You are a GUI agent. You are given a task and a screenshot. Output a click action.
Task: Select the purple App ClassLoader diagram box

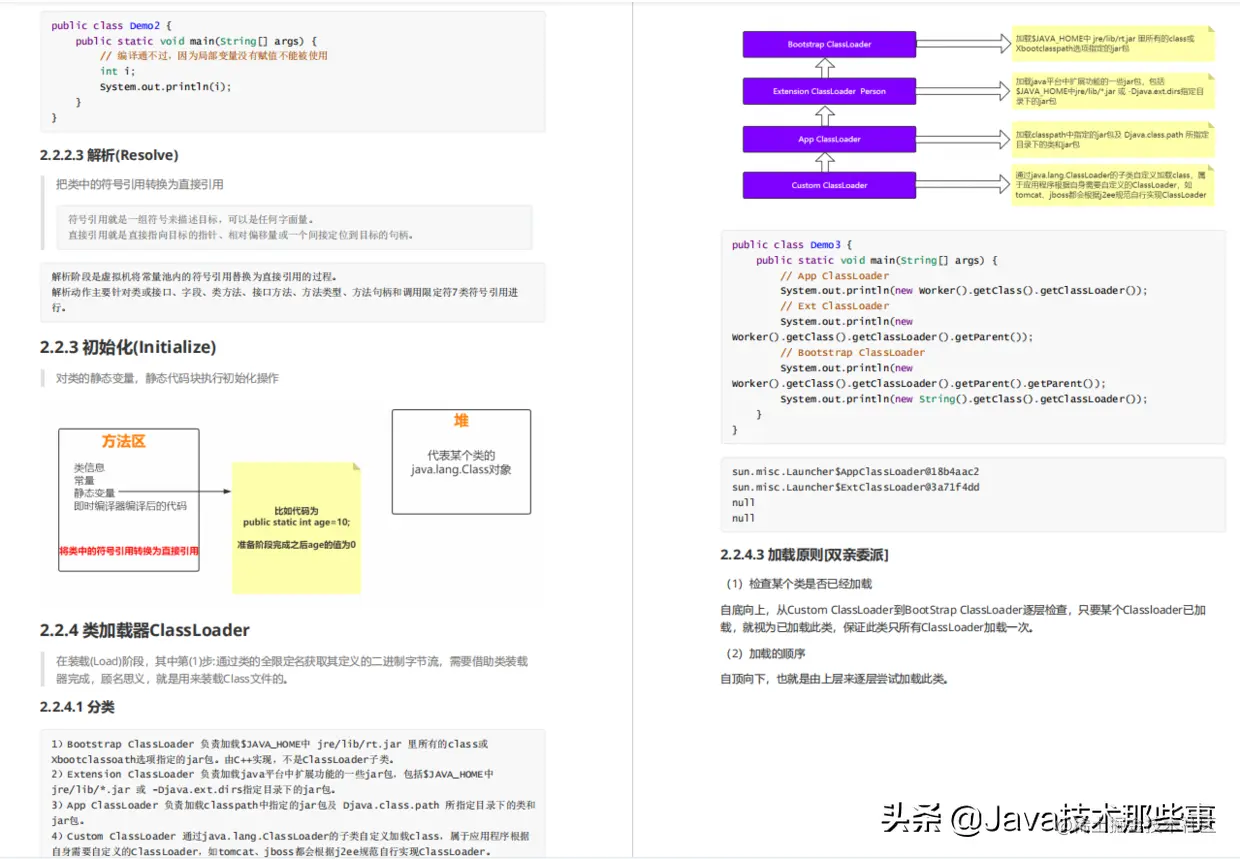829,139
